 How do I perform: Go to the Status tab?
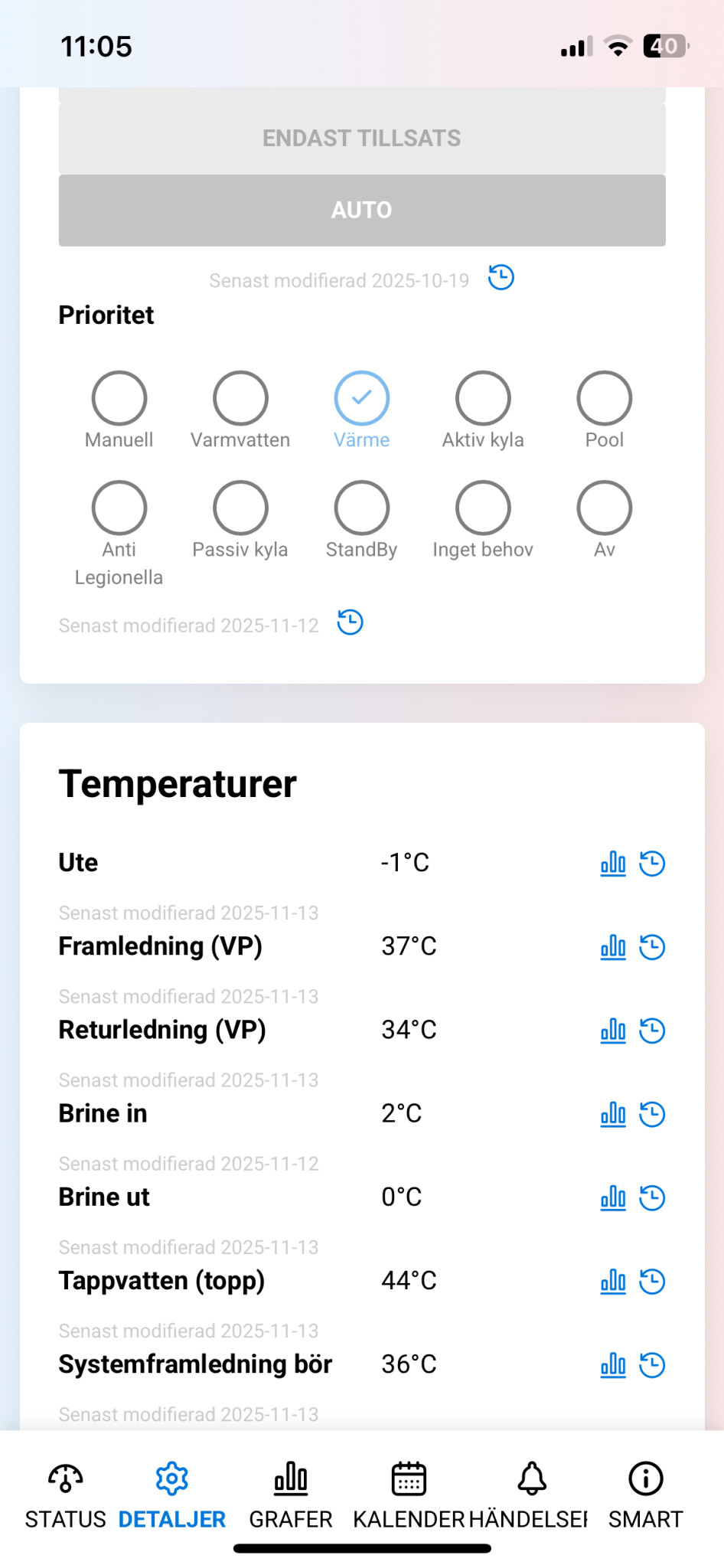(66, 1493)
